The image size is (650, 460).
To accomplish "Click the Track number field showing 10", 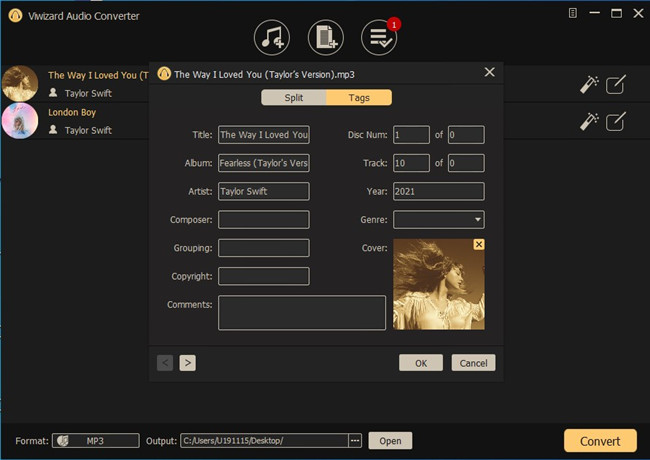I will 411,163.
